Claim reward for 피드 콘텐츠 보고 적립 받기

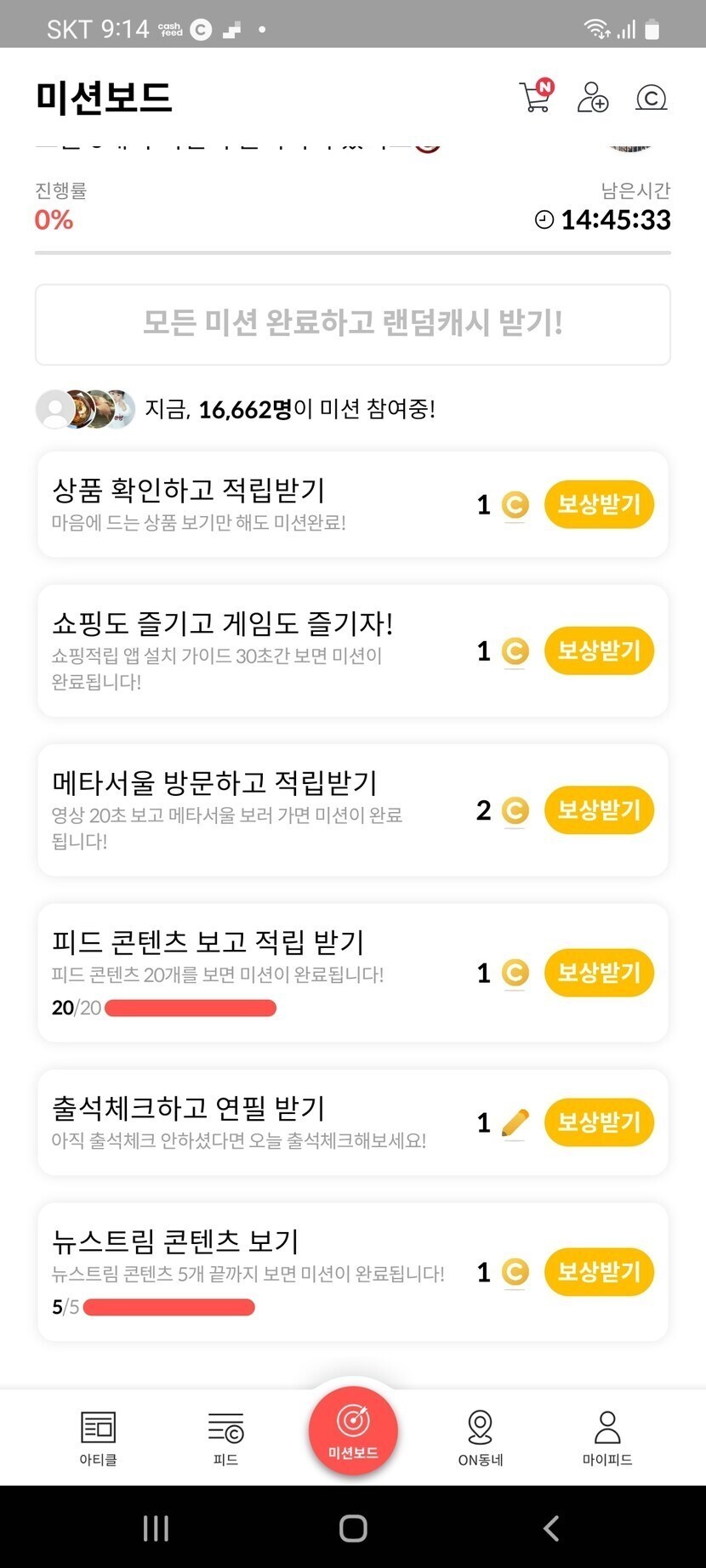click(599, 972)
